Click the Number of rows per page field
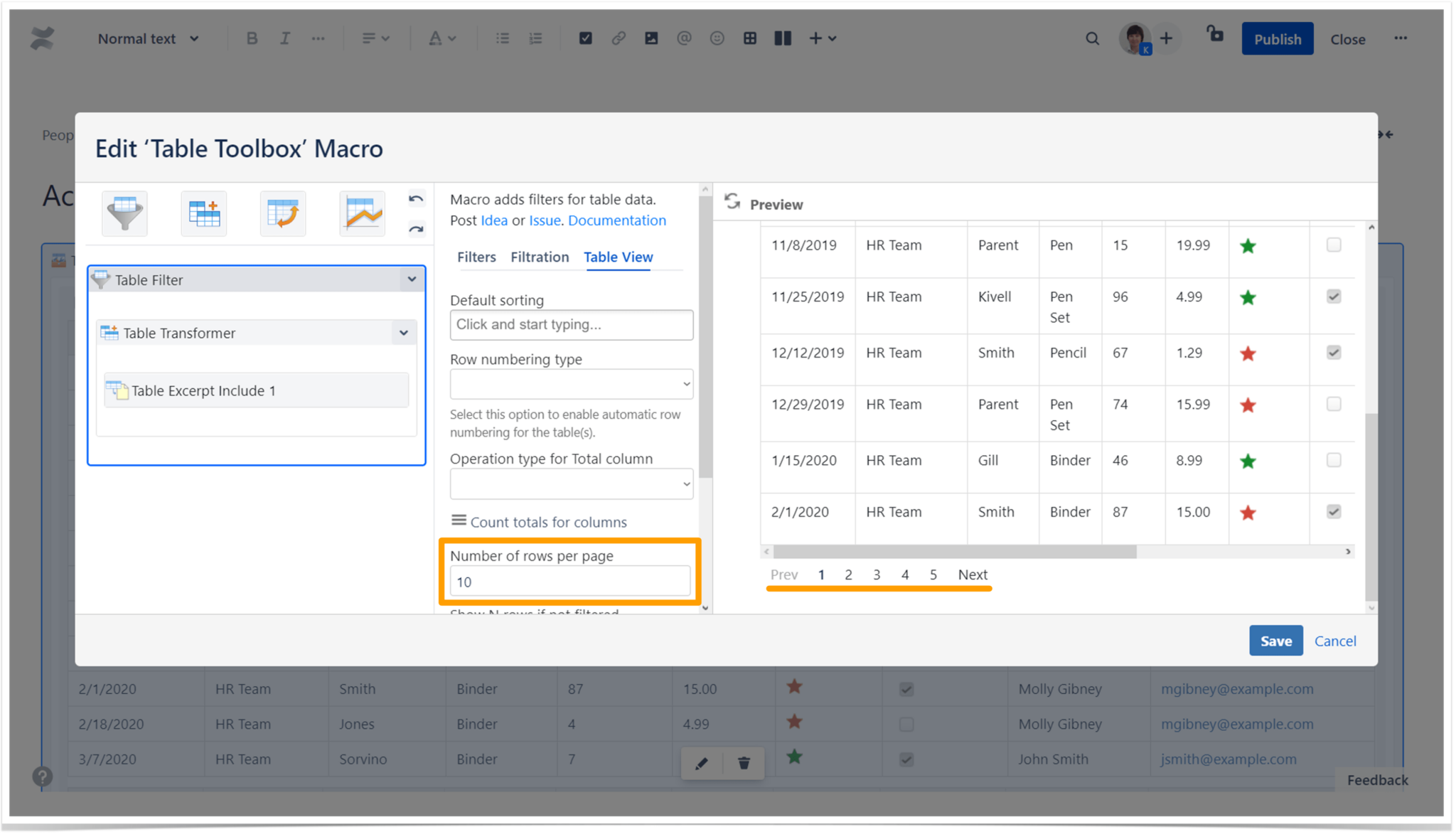Viewport: 1456px width, 834px height. 569,581
